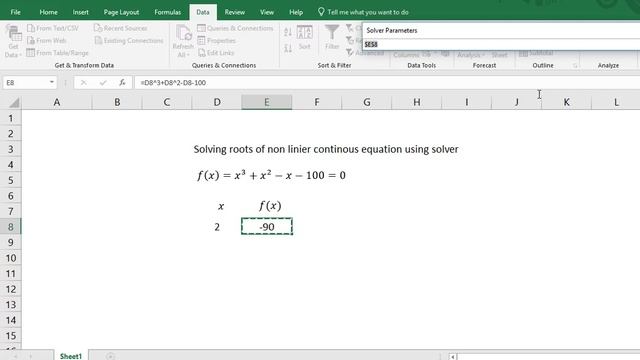The image size is (640, 360).
Task: Confirm formula entry checkmark icon
Action: click(x=103, y=83)
